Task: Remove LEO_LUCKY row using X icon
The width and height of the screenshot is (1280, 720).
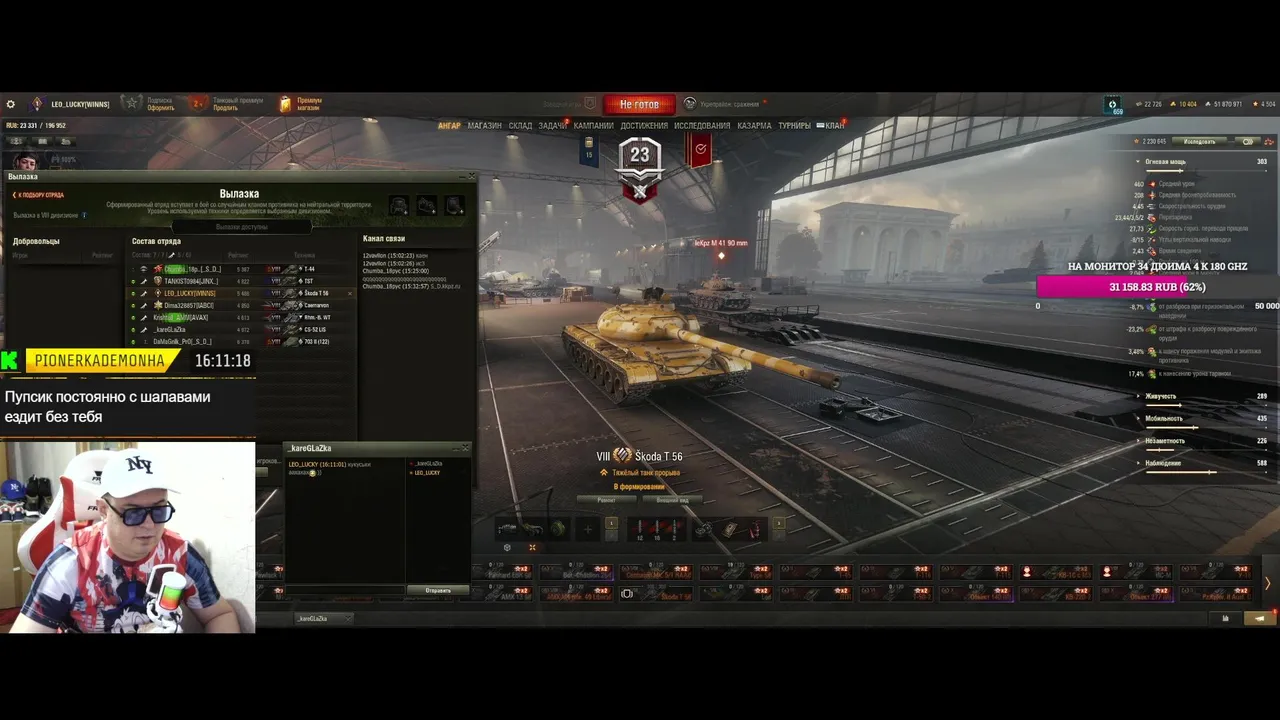Action: pos(349,293)
